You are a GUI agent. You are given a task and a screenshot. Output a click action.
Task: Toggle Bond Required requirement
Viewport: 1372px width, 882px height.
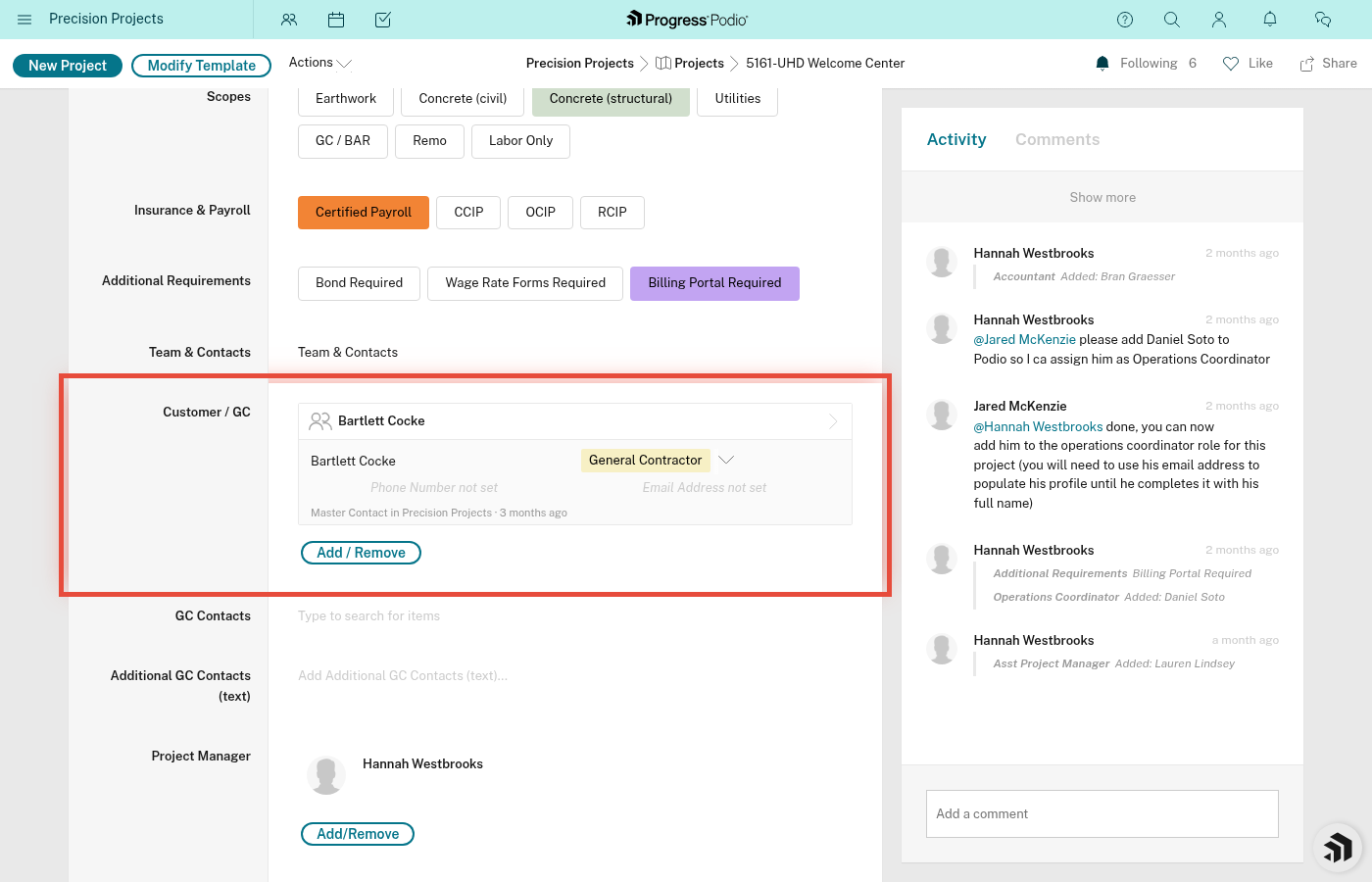point(360,283)
